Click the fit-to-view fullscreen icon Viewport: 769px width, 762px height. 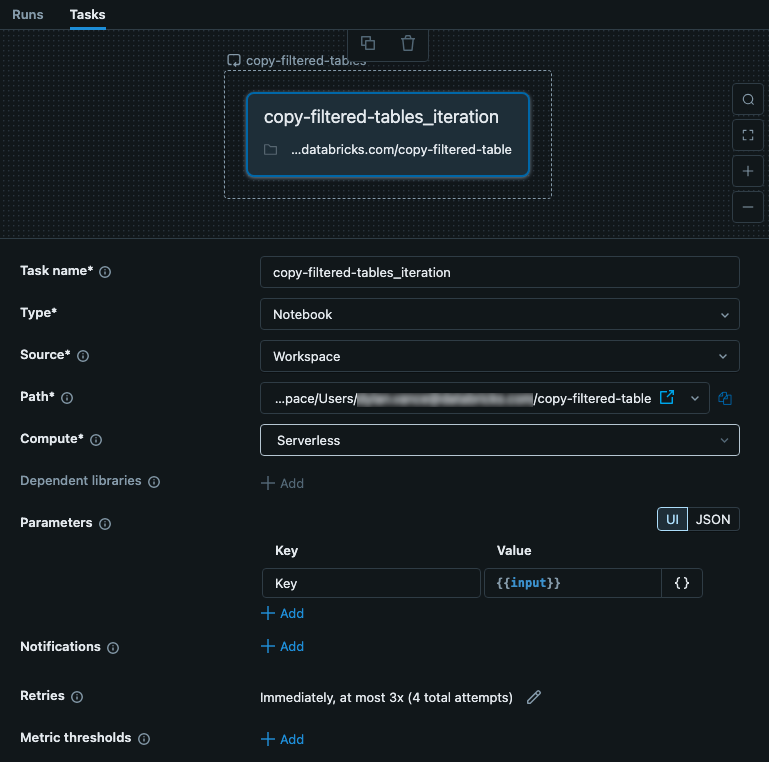coord(747,135)
